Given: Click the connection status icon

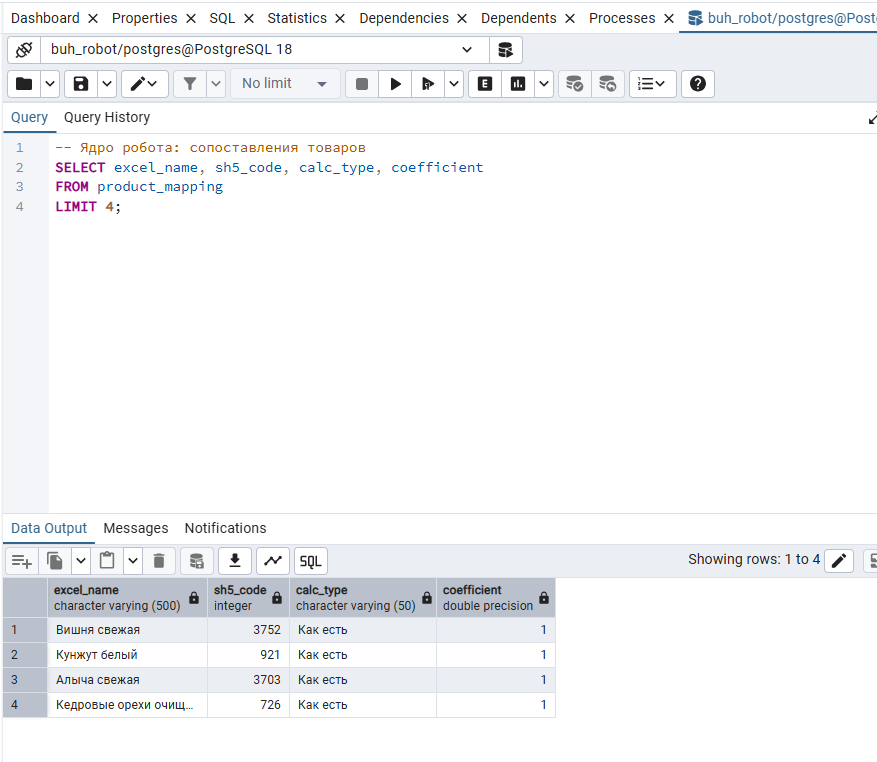Looking at the screenshot, I should (24, 50).
